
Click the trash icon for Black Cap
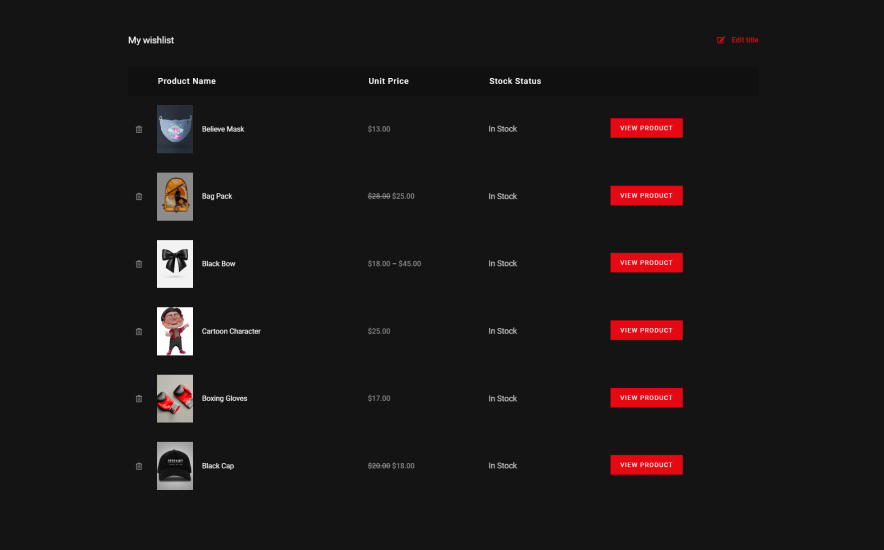pyautogui.click(x=139, y=466)
